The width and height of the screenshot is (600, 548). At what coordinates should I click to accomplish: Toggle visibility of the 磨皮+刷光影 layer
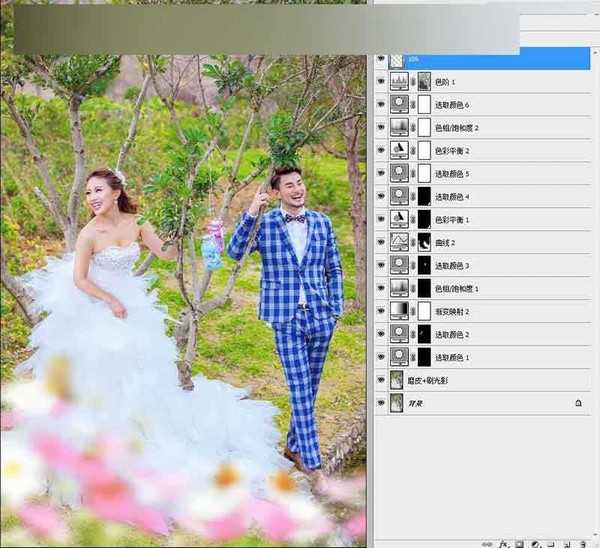coord(381,380)
